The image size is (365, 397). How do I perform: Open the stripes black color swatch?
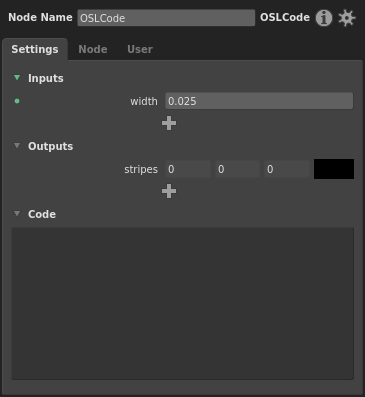pos(334,169)
